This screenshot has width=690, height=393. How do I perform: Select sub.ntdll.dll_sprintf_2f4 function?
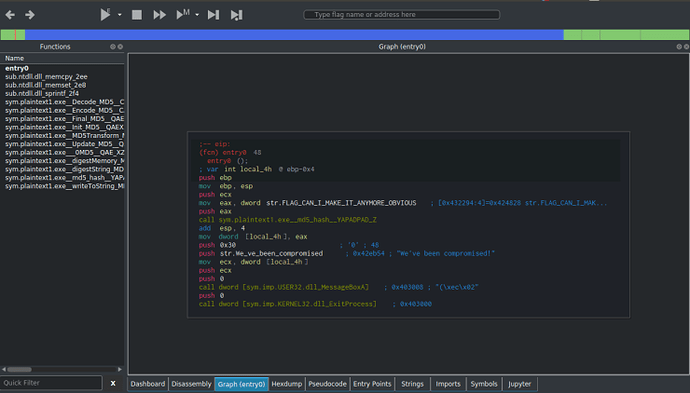(x=62, y=93)
